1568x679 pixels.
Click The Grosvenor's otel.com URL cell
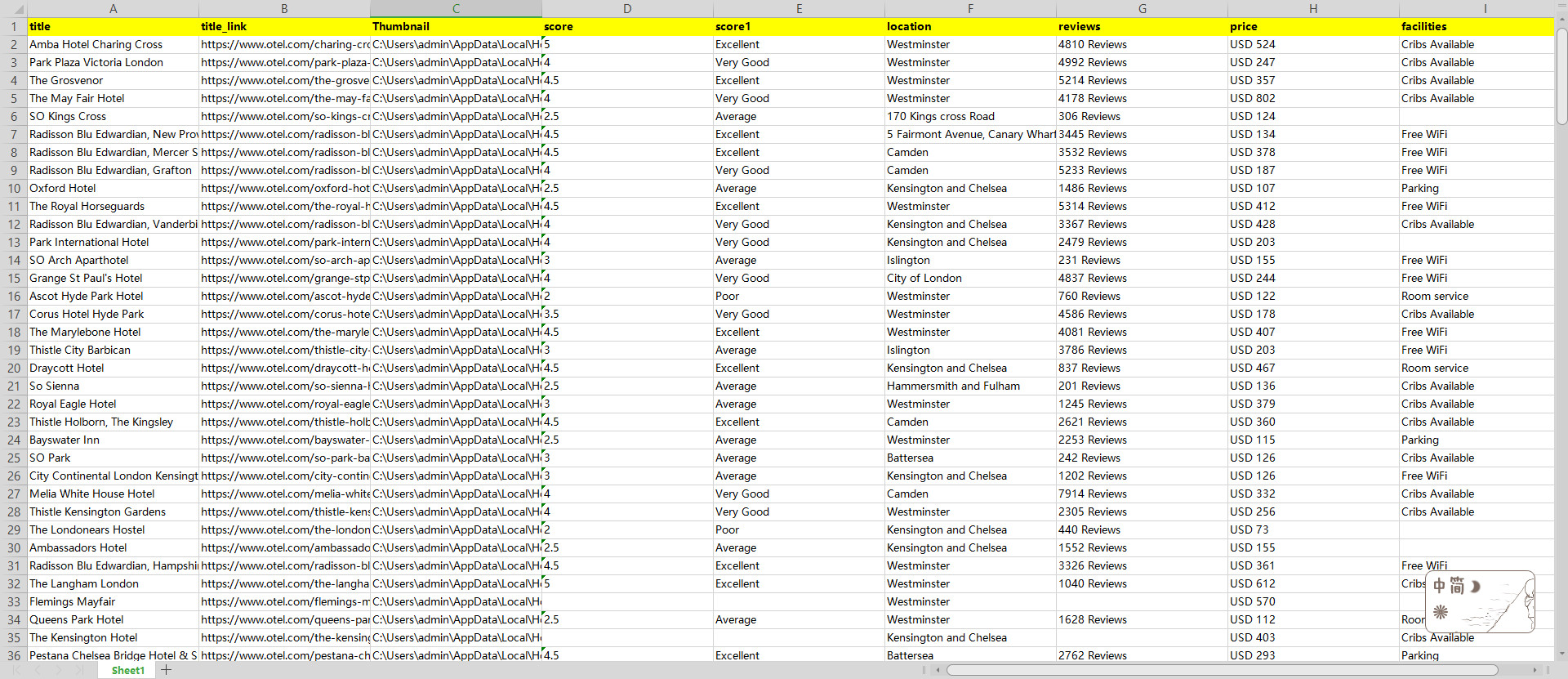point(284,81)
